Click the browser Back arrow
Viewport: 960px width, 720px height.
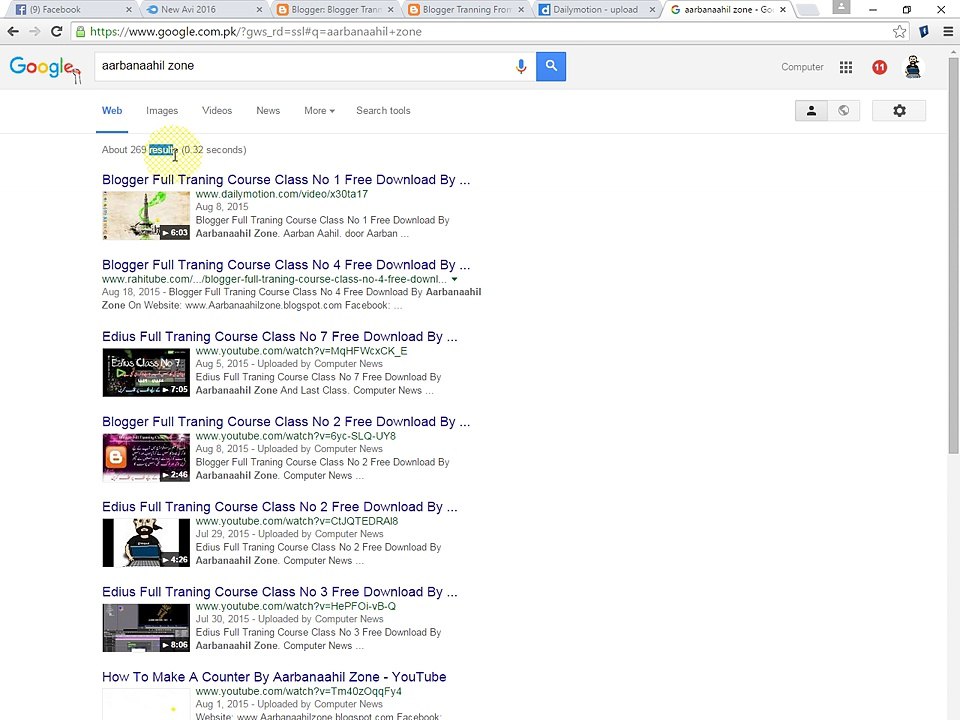pyautogui.click(x=13, y=31)
